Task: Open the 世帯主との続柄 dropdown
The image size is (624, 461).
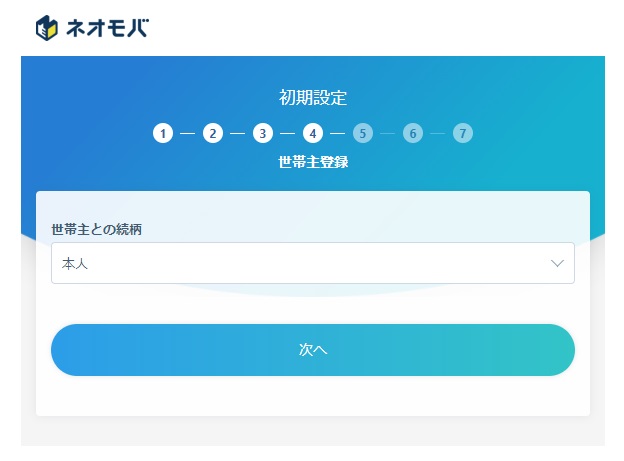Action: 300,263
